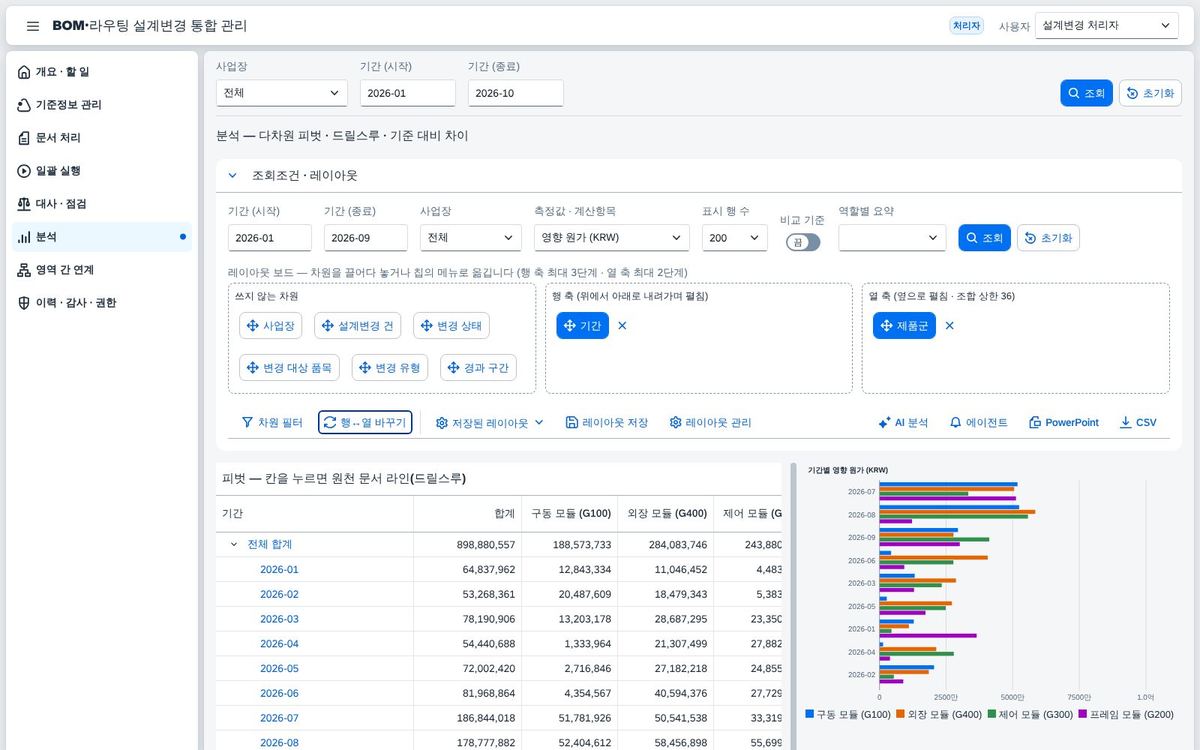
Task: Open the 2026-03 period row link
Action: coord(279,619)
